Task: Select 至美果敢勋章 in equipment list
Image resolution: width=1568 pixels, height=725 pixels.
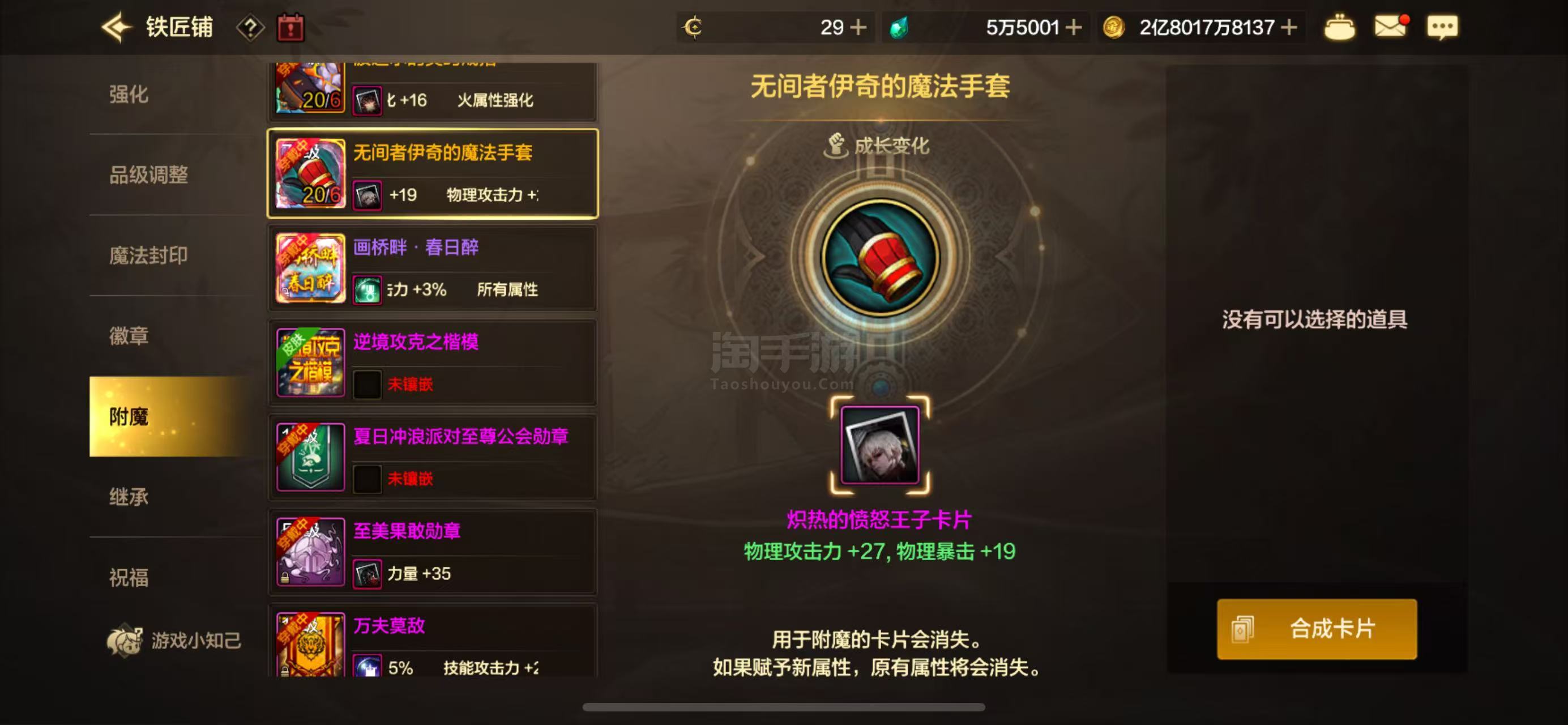Action: click(433, 552)
